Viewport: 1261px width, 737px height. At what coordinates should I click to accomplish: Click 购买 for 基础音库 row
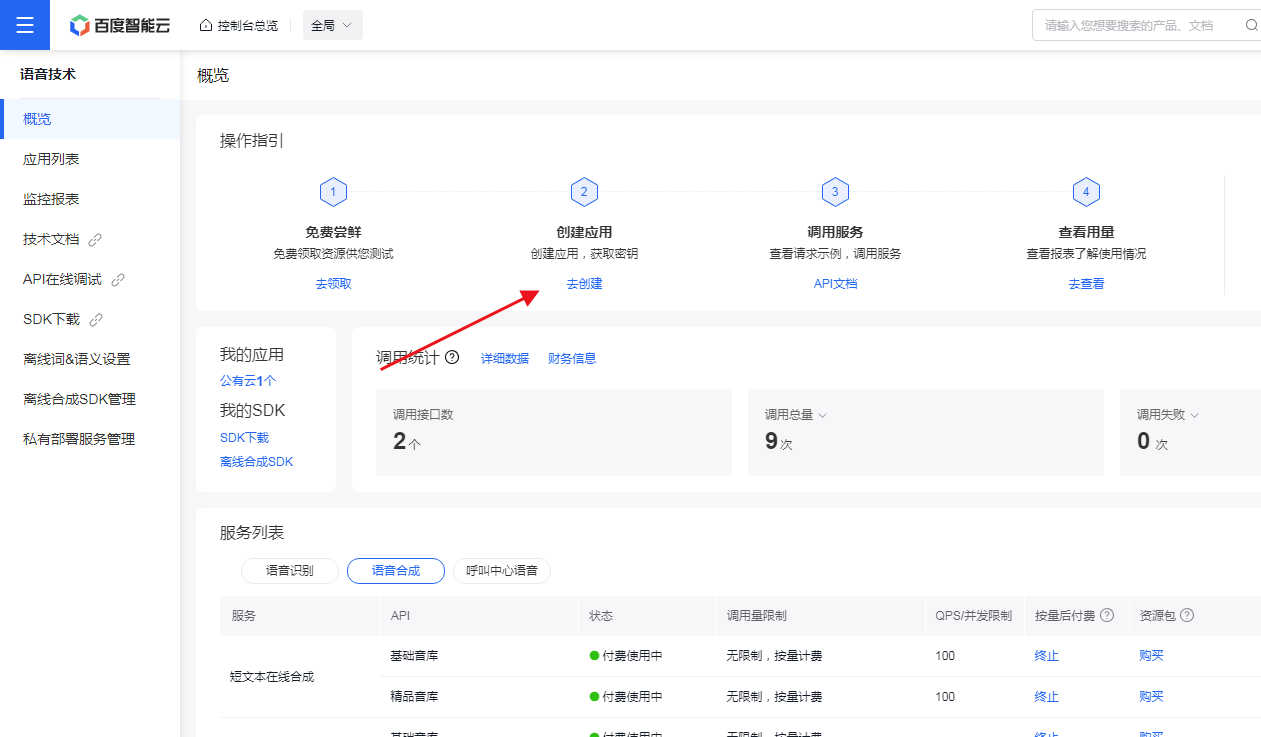click(1151, 656)
